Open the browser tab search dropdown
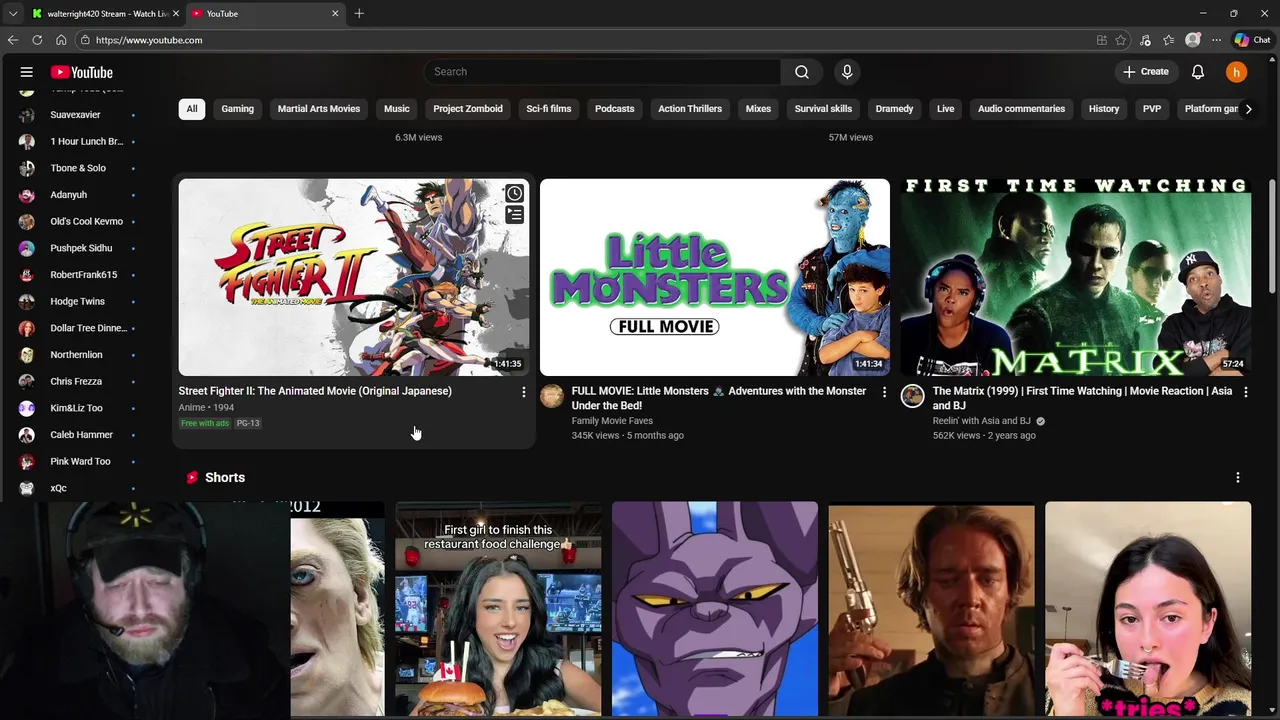Screen dimensions: 1280x720 point(13,13)
